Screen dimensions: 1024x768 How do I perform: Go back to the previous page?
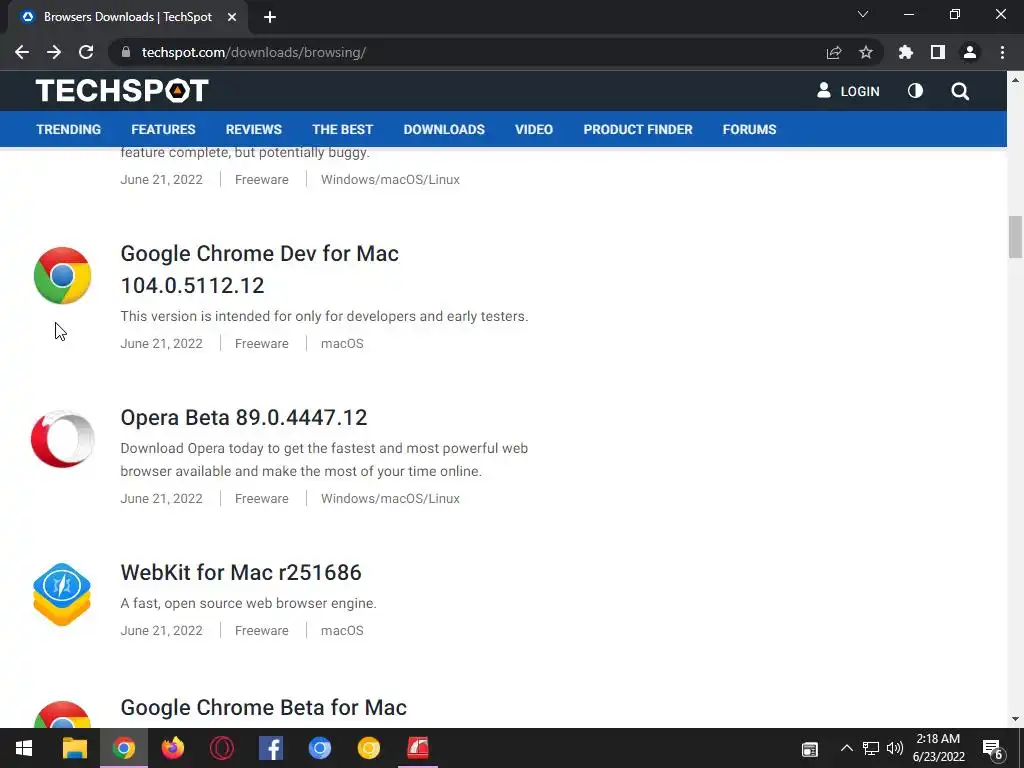point(22,52)
